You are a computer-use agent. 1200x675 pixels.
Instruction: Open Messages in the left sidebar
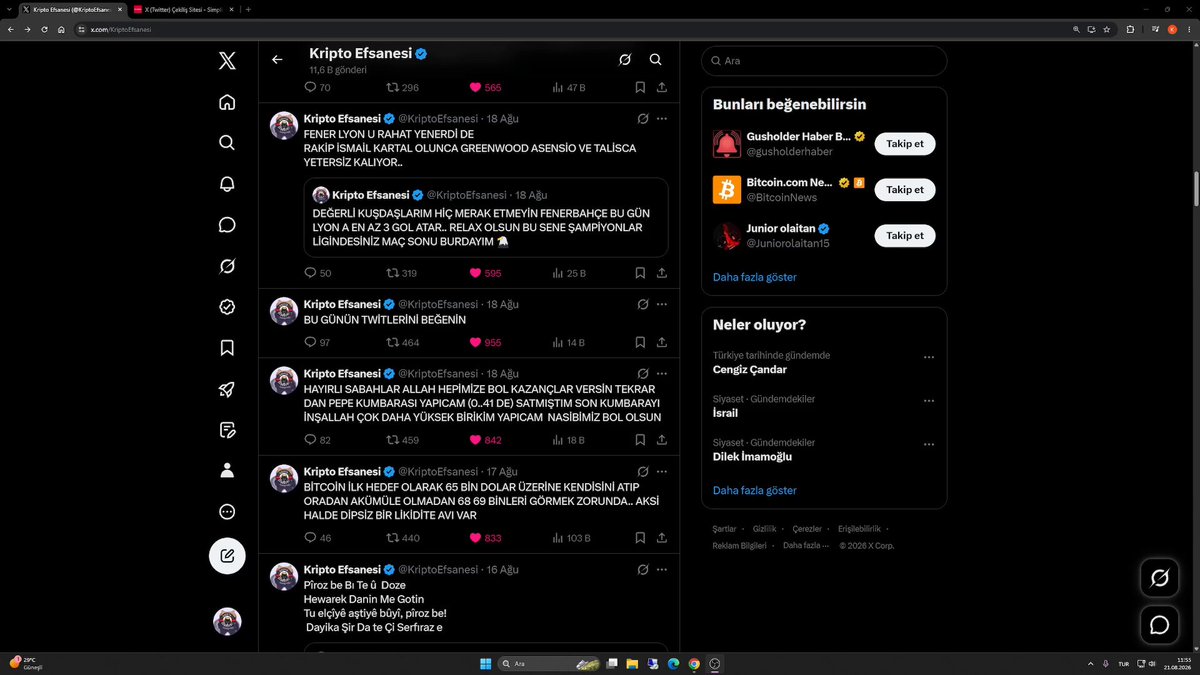click(x=227, y=225)
